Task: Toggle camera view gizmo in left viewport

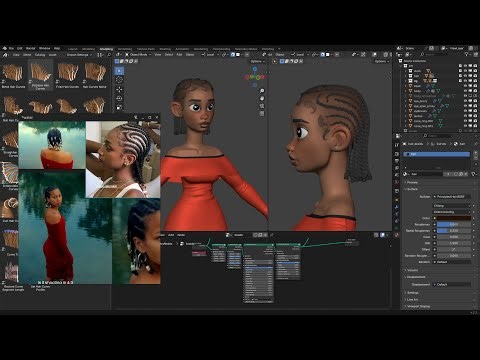Action: [262, 106]
